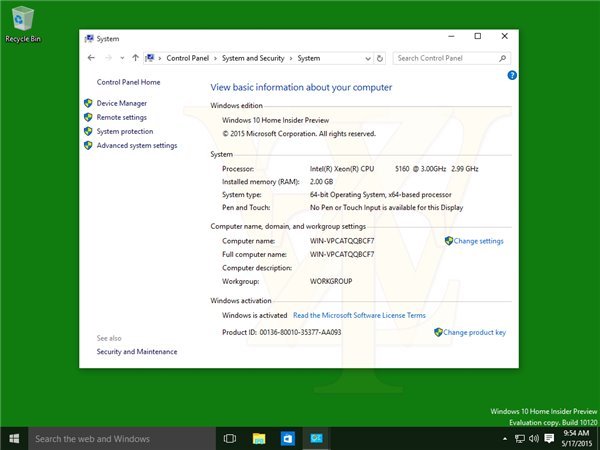Open Task View from the taskbar

click(x=229, y=438)
